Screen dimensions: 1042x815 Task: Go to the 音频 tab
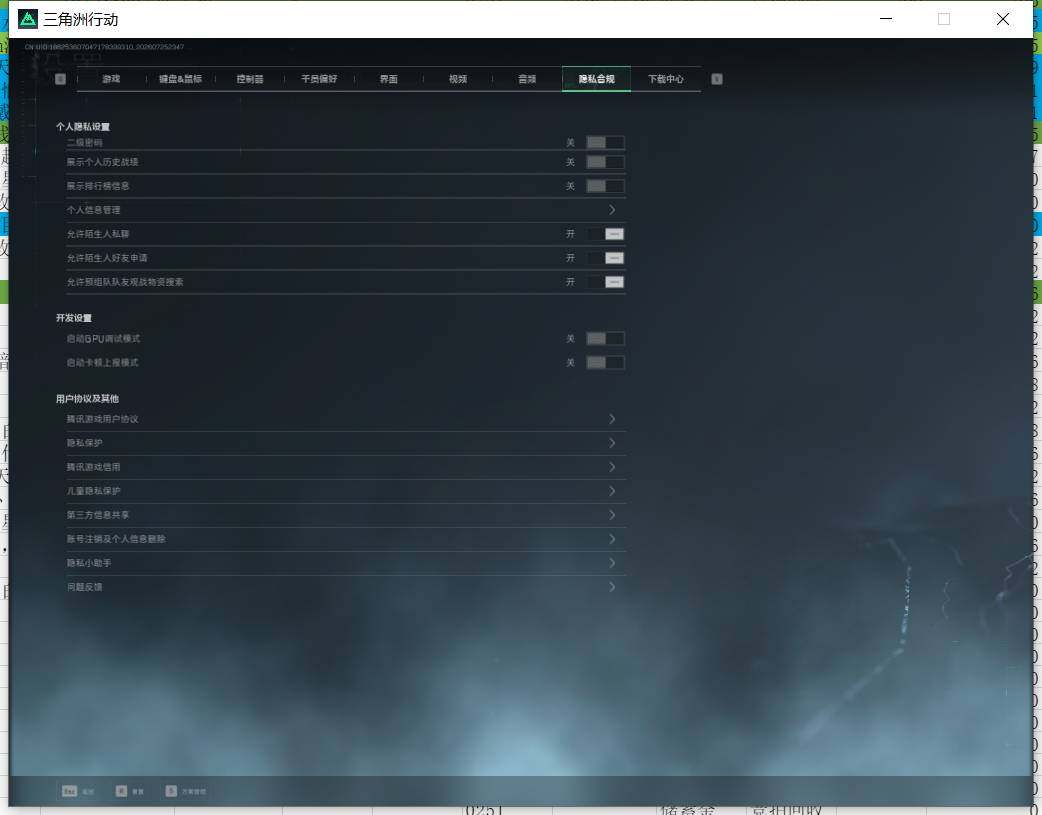coord(527,79)
